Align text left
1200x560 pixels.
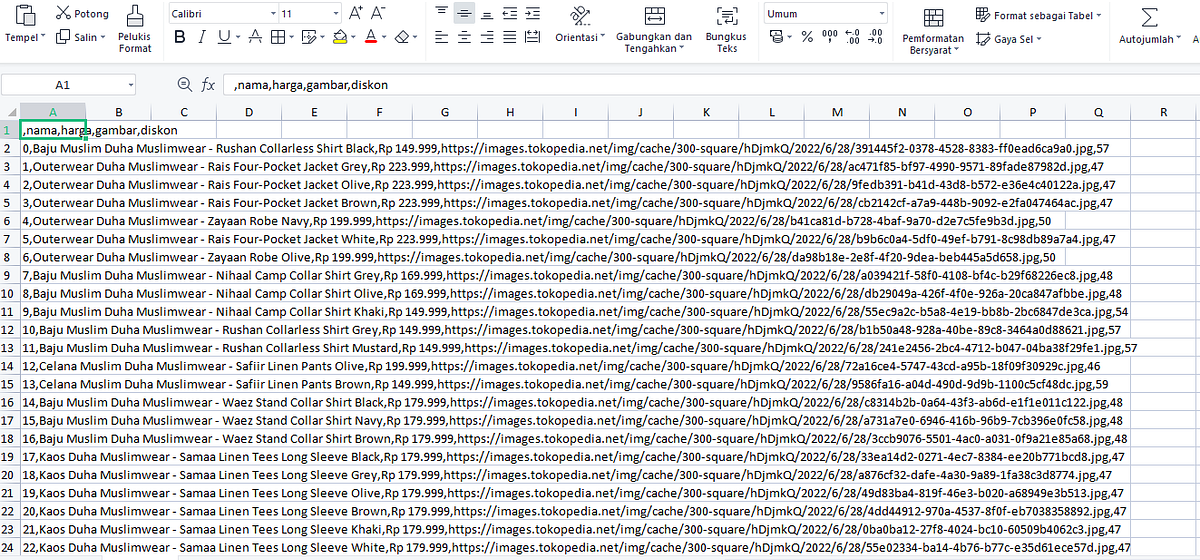coord(441,37)
